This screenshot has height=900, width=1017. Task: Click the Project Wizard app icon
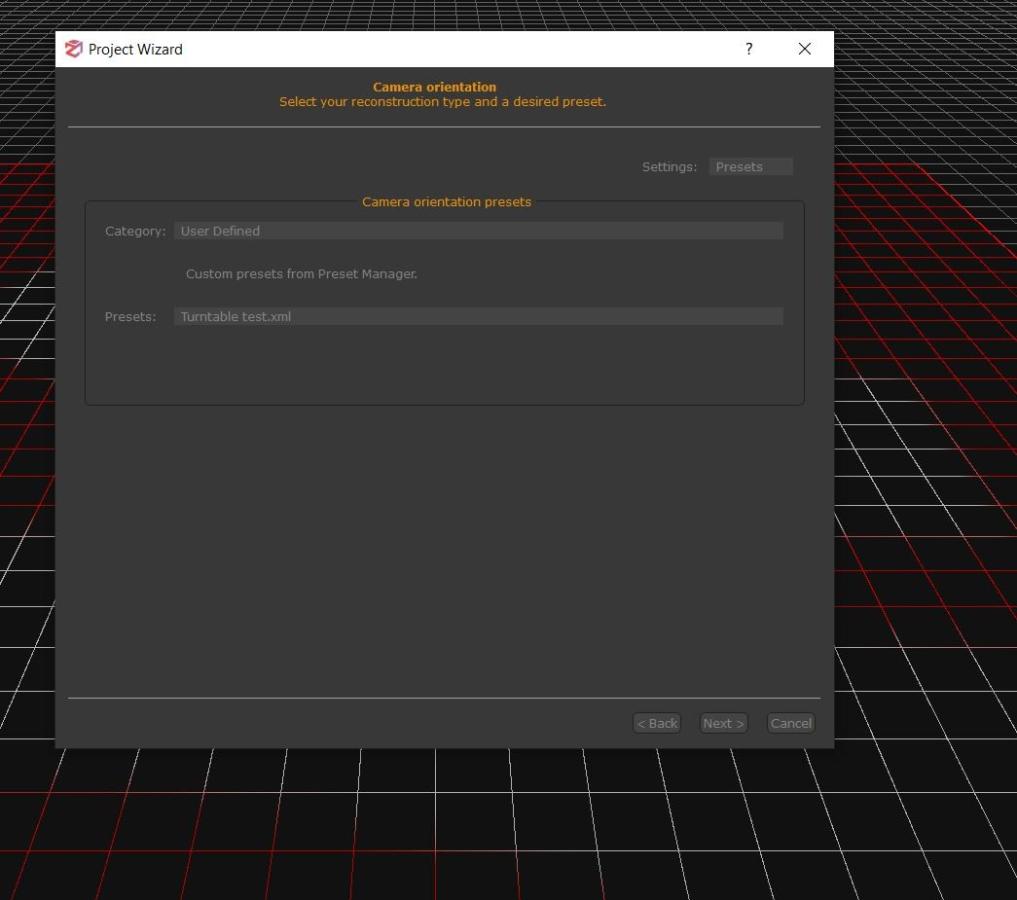pos(73,49)
